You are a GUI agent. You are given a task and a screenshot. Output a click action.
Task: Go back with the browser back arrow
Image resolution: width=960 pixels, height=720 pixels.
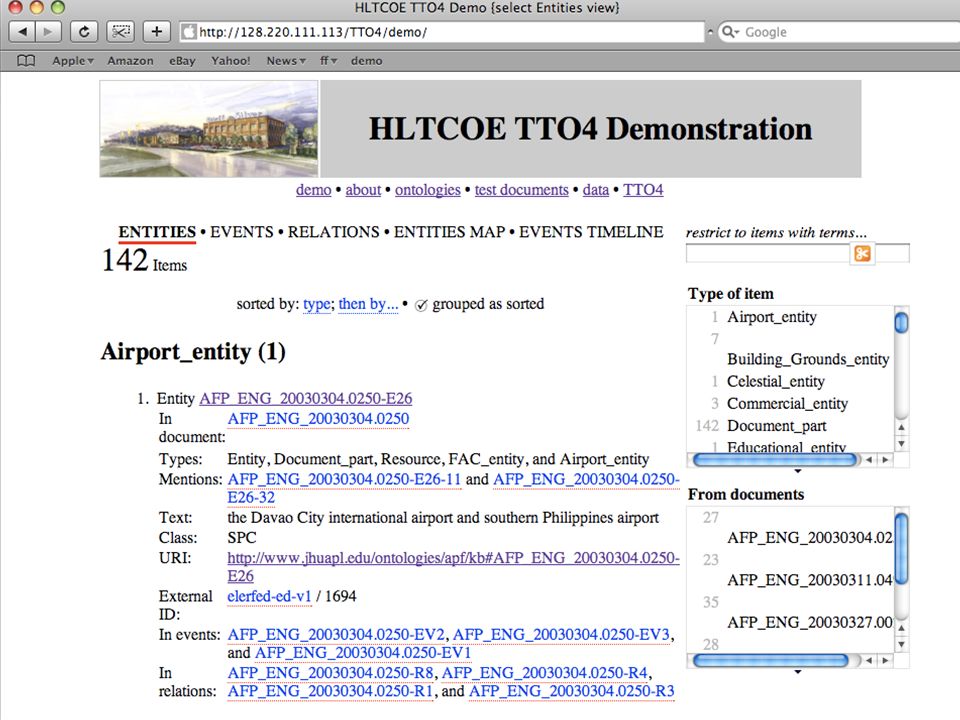click(23, 32)
